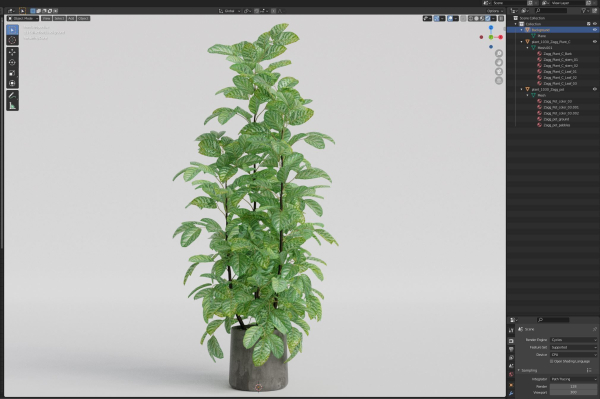Open the Options button in viewport header

[x=495, y=11]
